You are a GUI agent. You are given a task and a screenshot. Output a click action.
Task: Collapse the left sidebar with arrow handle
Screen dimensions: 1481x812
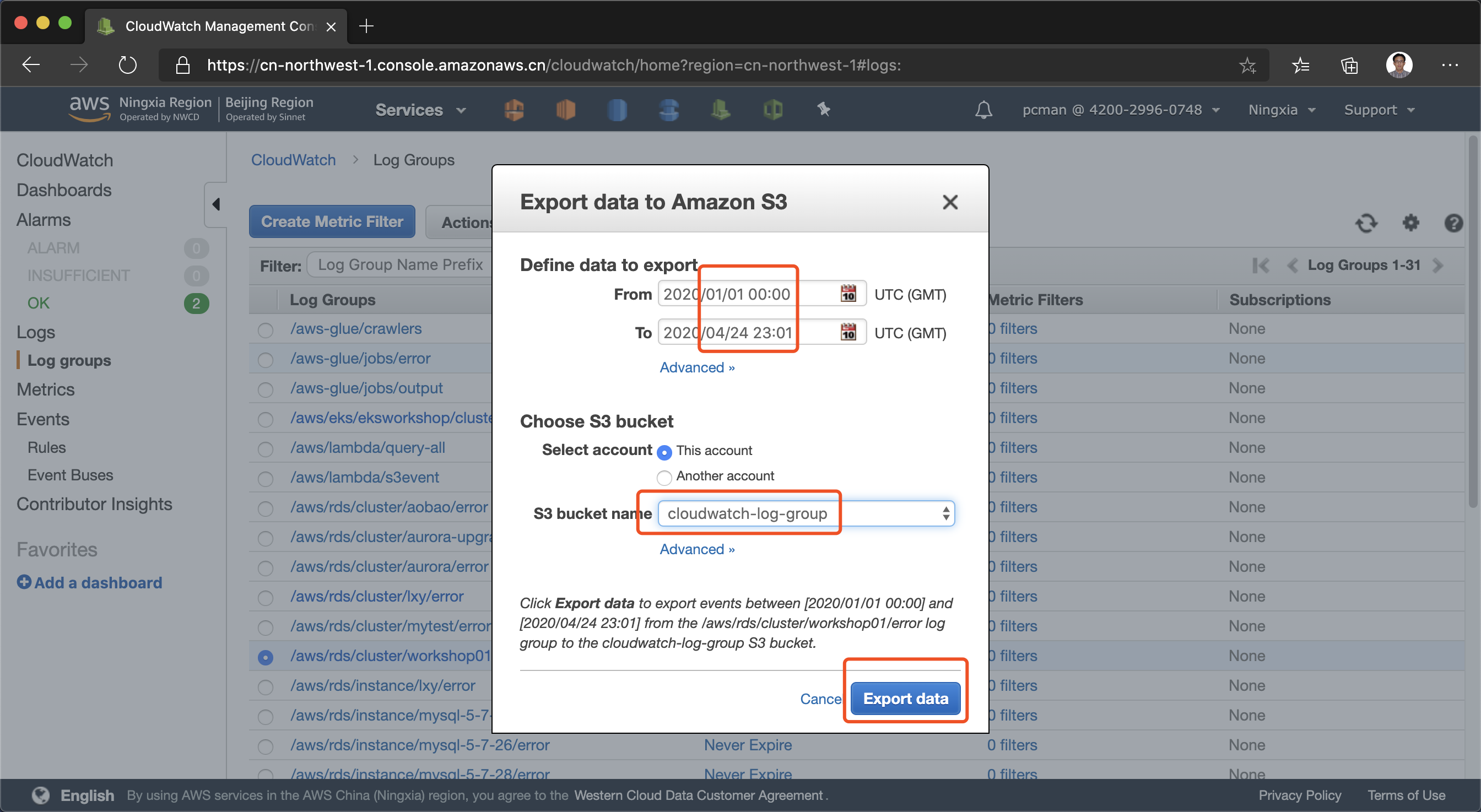pyautogui.click(x=215, y=204)
